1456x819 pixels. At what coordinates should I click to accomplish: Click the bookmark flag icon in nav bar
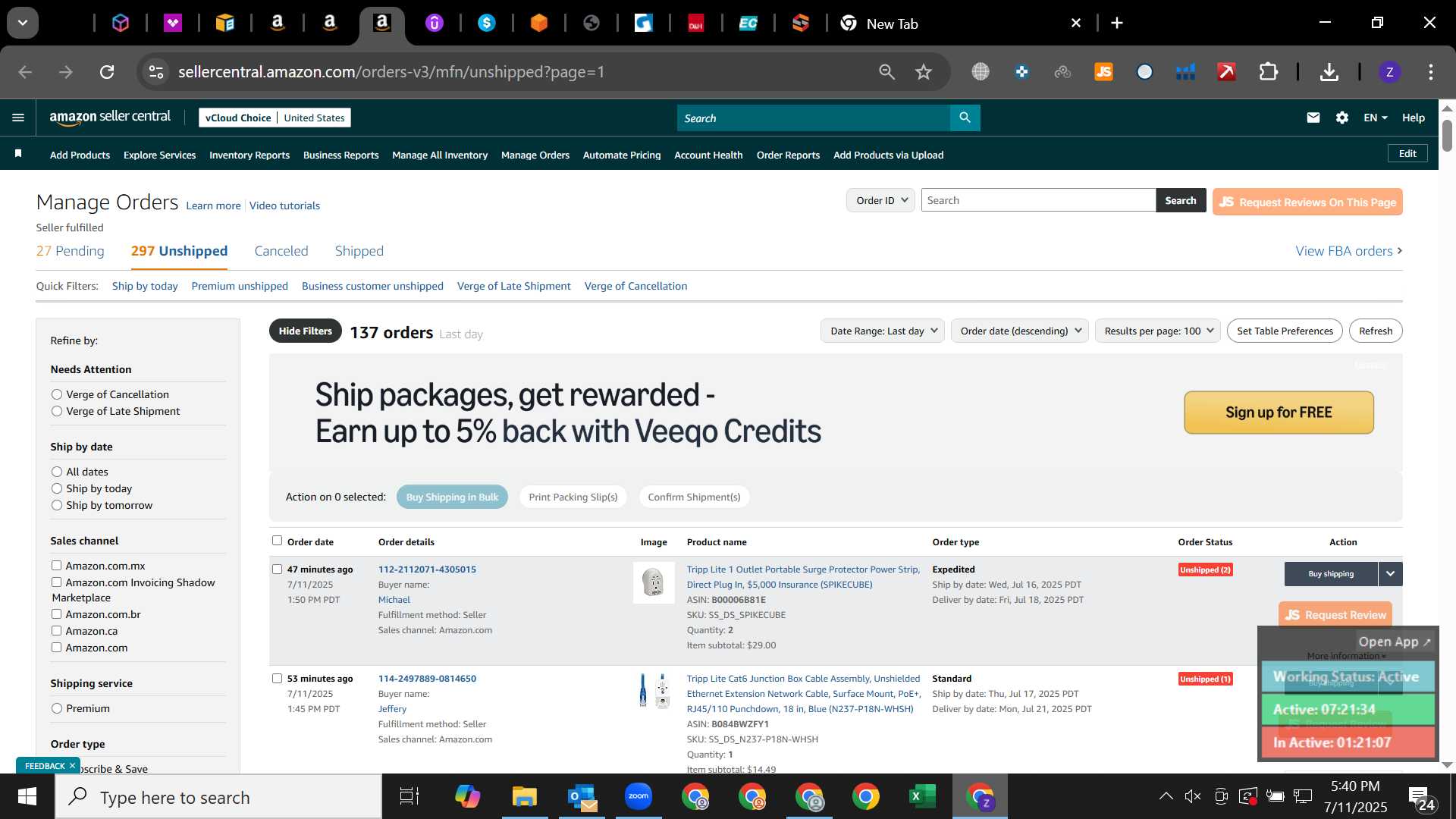click(x=18, y=154)
